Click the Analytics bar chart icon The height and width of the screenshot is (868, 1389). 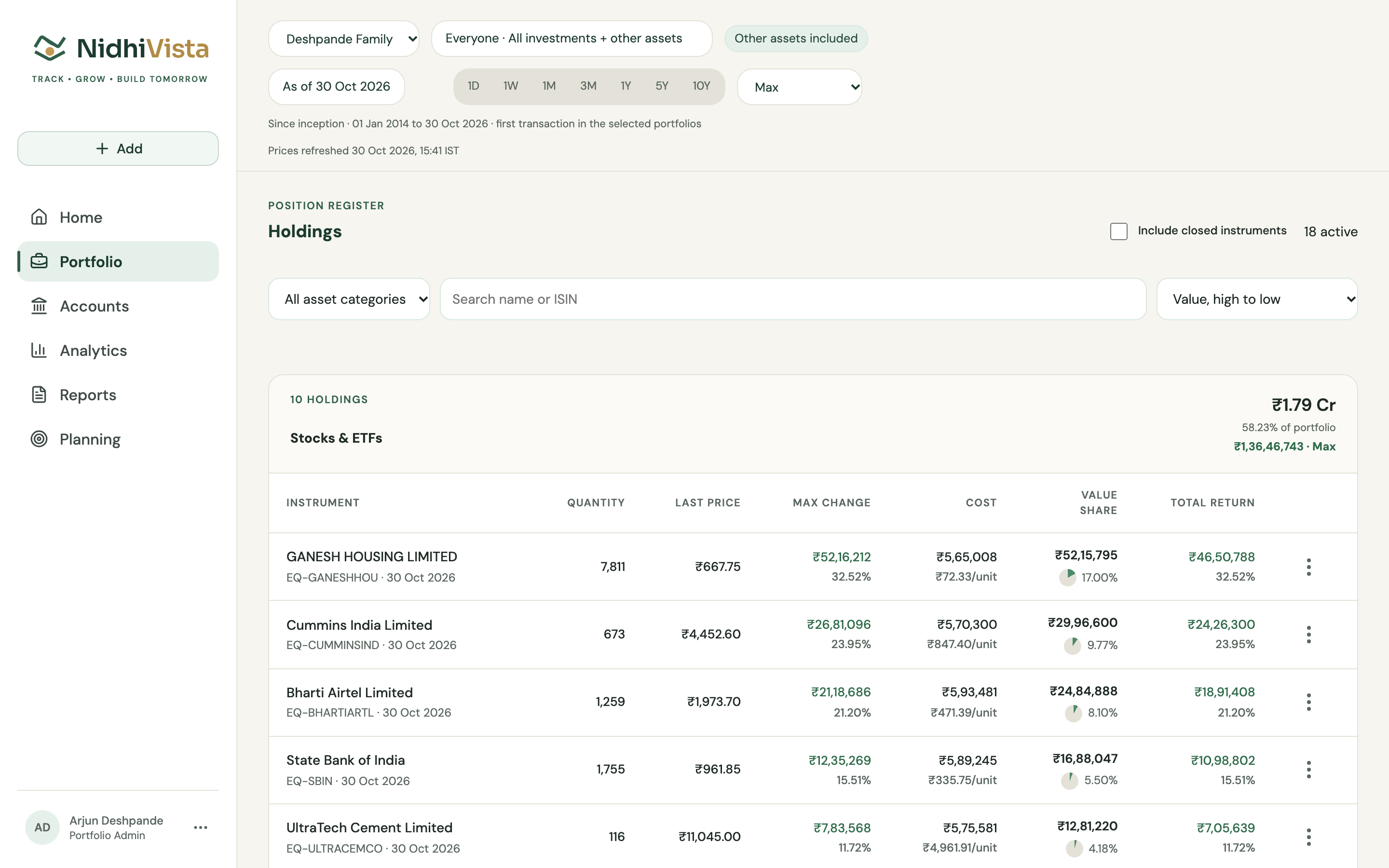coord(39,350)
